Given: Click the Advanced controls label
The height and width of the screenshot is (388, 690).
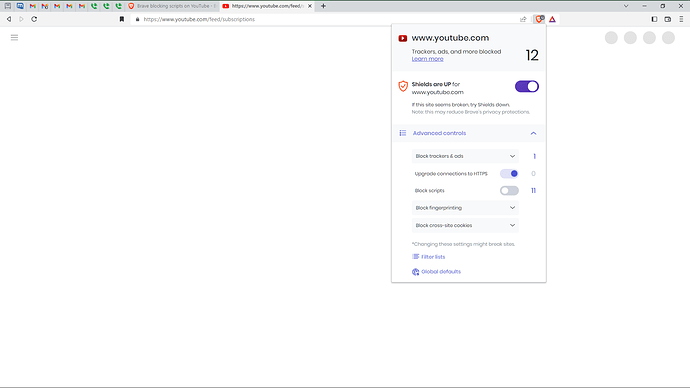Looking at the screenshot, I should pos(439,133).
